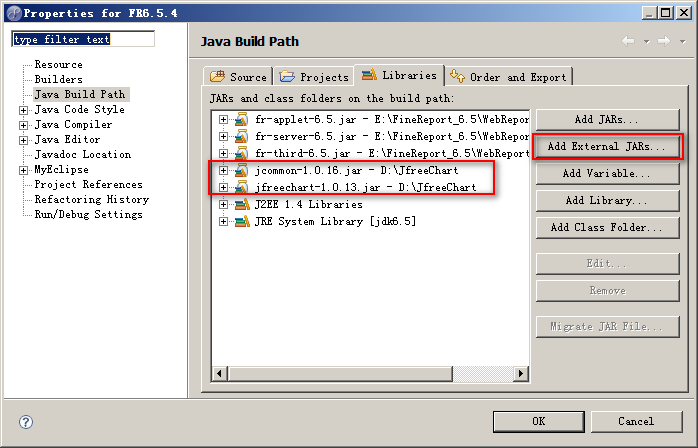Click the JRE System Library books icon
This screenshot has width=698, height=448.
(242, 221)
